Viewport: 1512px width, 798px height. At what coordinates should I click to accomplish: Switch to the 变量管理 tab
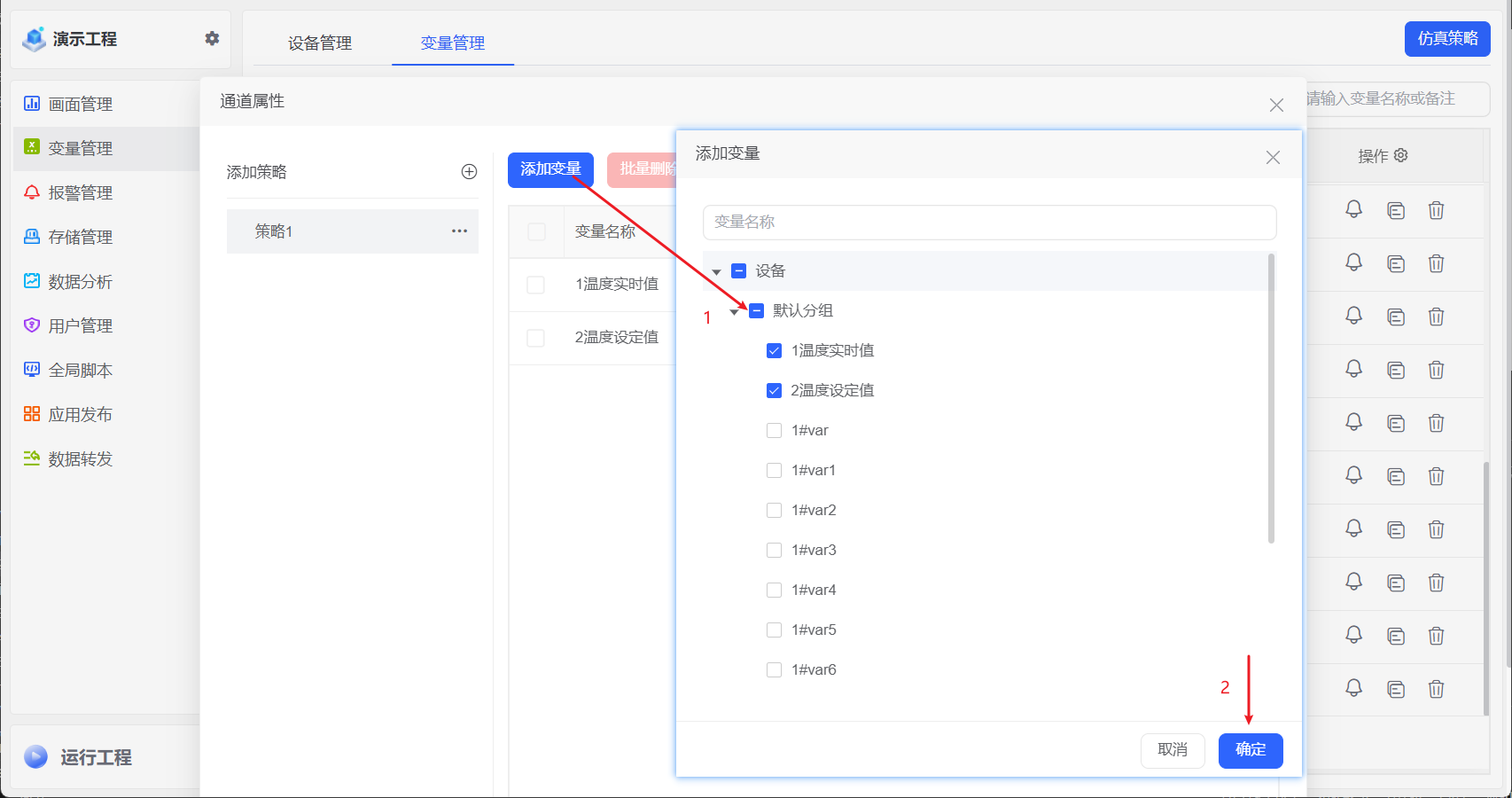(452, 42)
